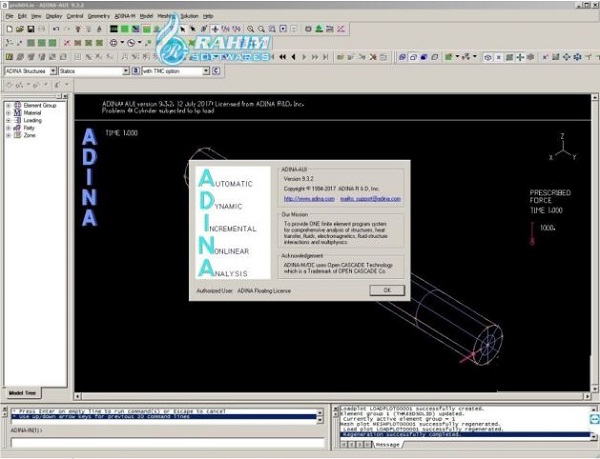Click the Print icon in the top toolbar

click(x=42, y=29)
